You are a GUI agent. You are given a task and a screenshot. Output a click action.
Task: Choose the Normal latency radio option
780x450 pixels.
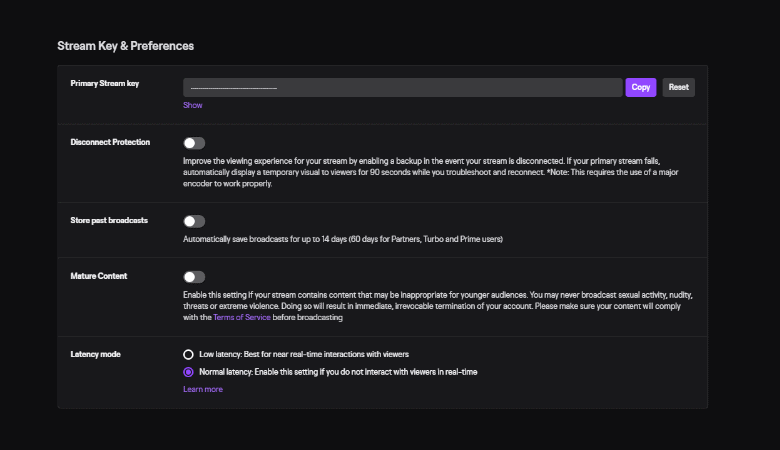[188, 372]
